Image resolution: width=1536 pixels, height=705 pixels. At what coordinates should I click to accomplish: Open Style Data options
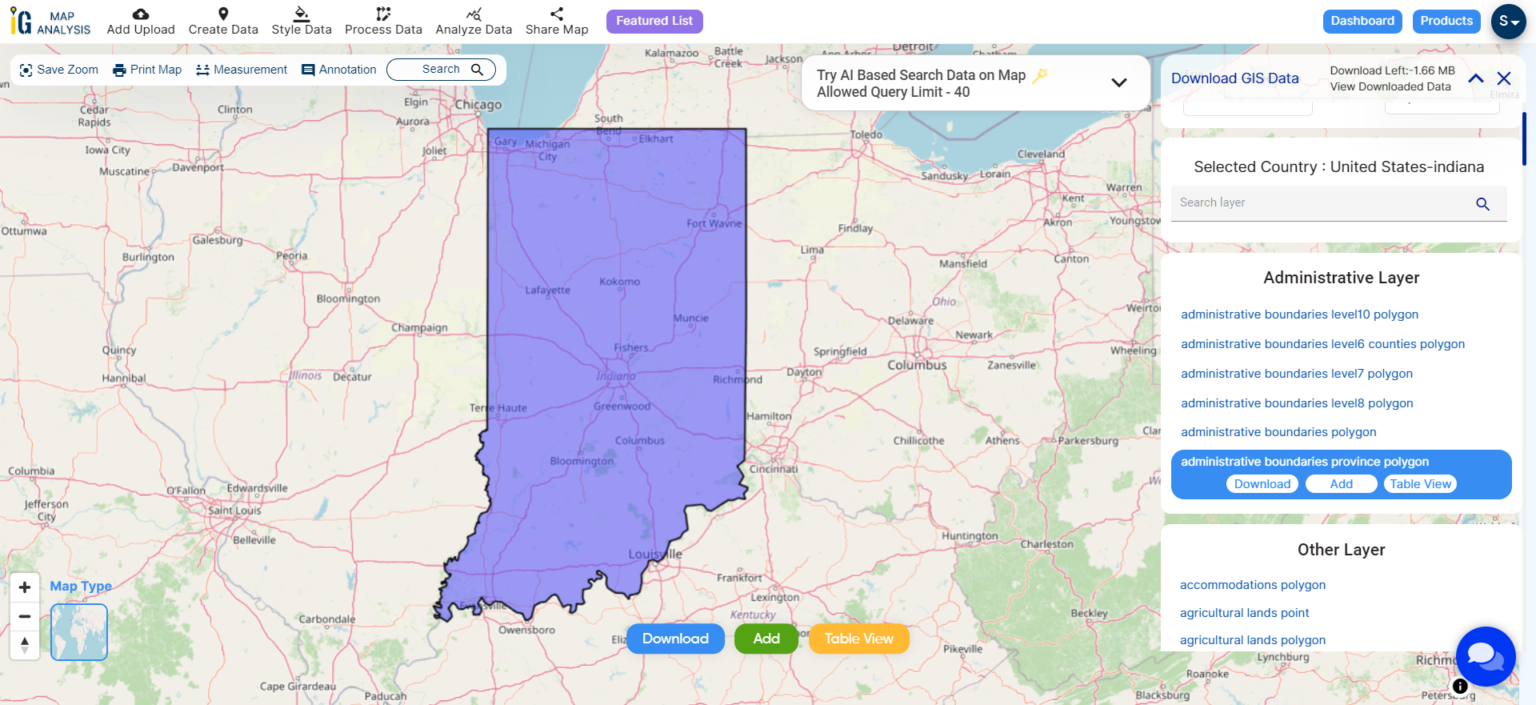pyautogui.click(x=301, y=21)
